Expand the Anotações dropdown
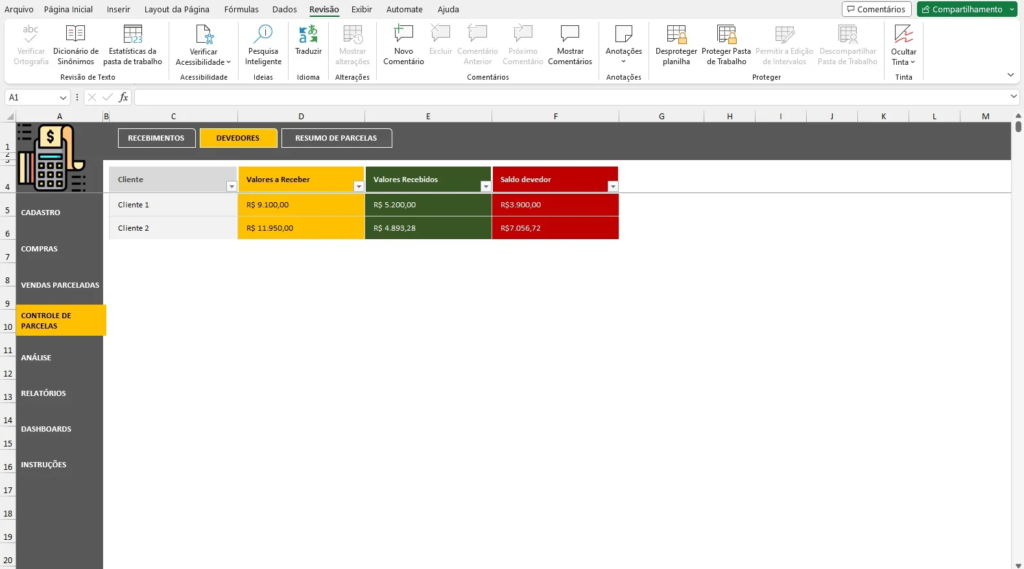The image size is (1024, 569). click(623, 61)
